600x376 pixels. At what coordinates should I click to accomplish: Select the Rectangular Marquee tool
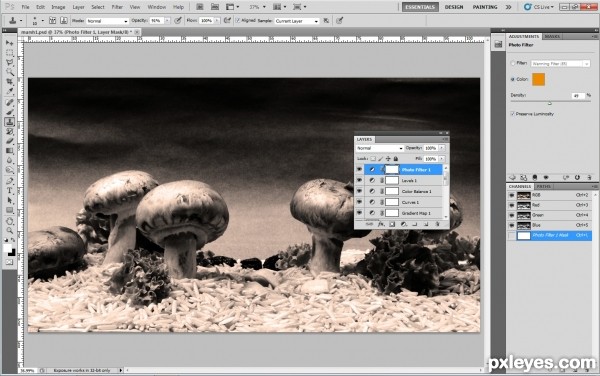click(x=10, y=53)
